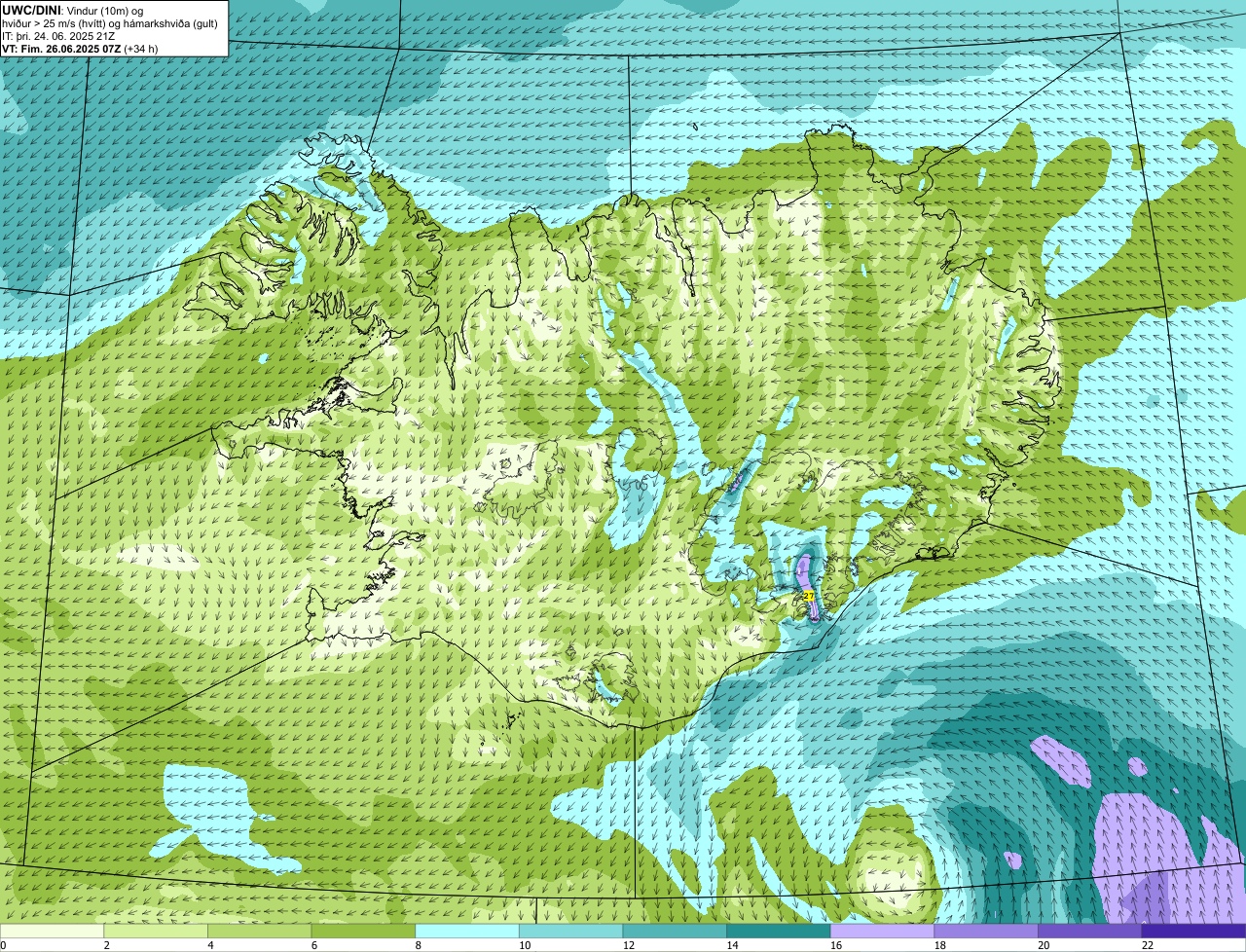This screenshot has height=952, width=1246.
Task: Select the 2–4 m/s light green swatch
Action: (156, 931)
